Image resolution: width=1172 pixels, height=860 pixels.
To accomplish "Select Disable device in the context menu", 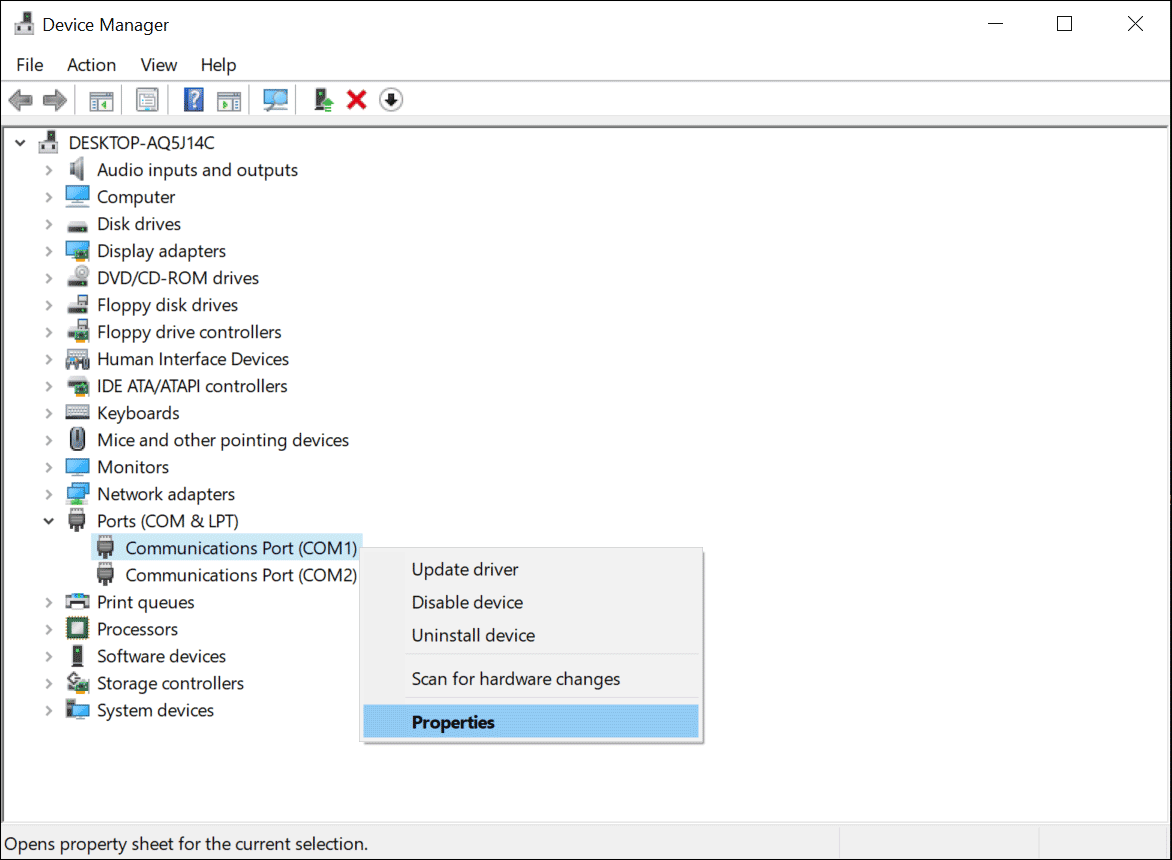I will coord(466,602).
